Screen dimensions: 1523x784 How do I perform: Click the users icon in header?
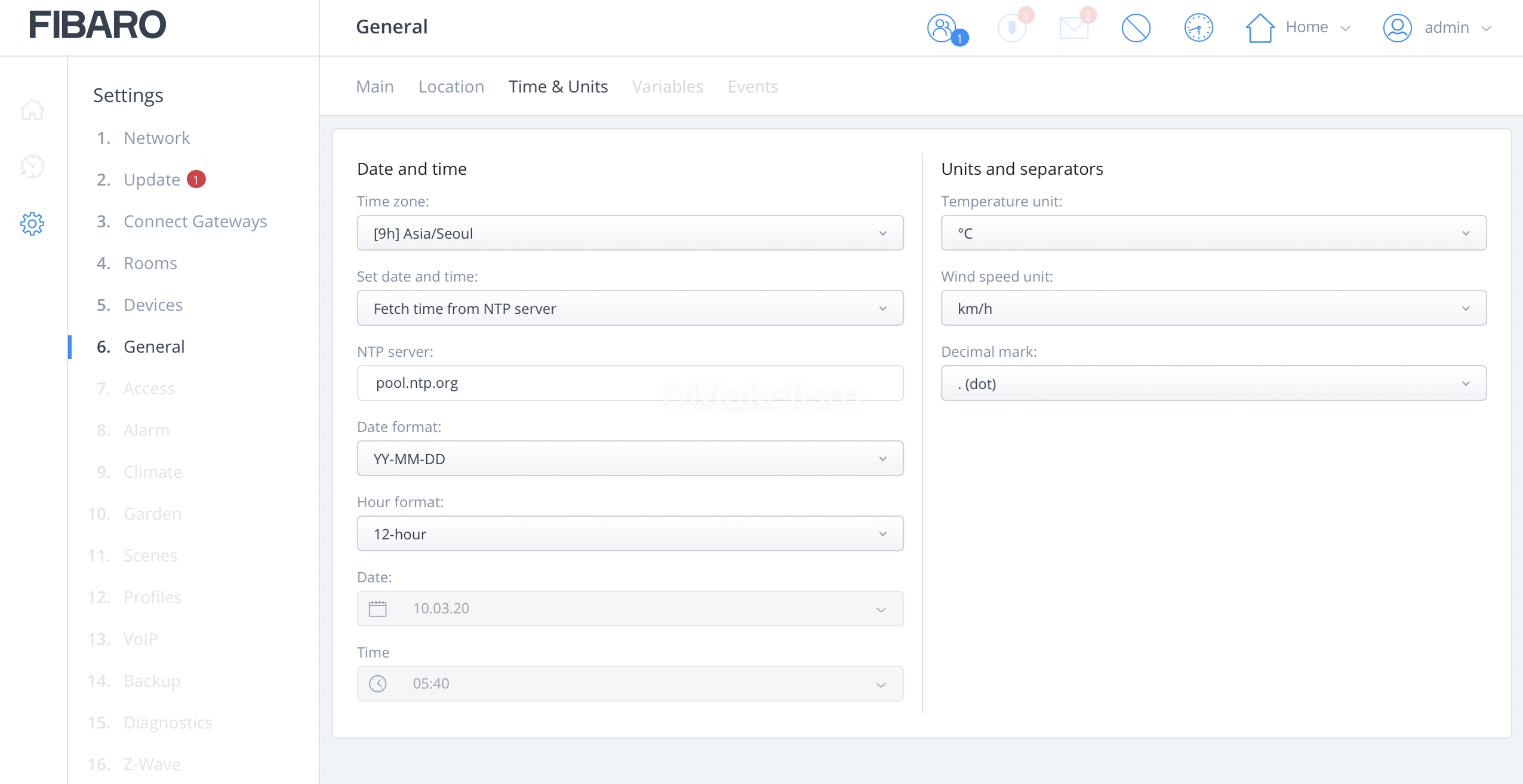[942, 27]
